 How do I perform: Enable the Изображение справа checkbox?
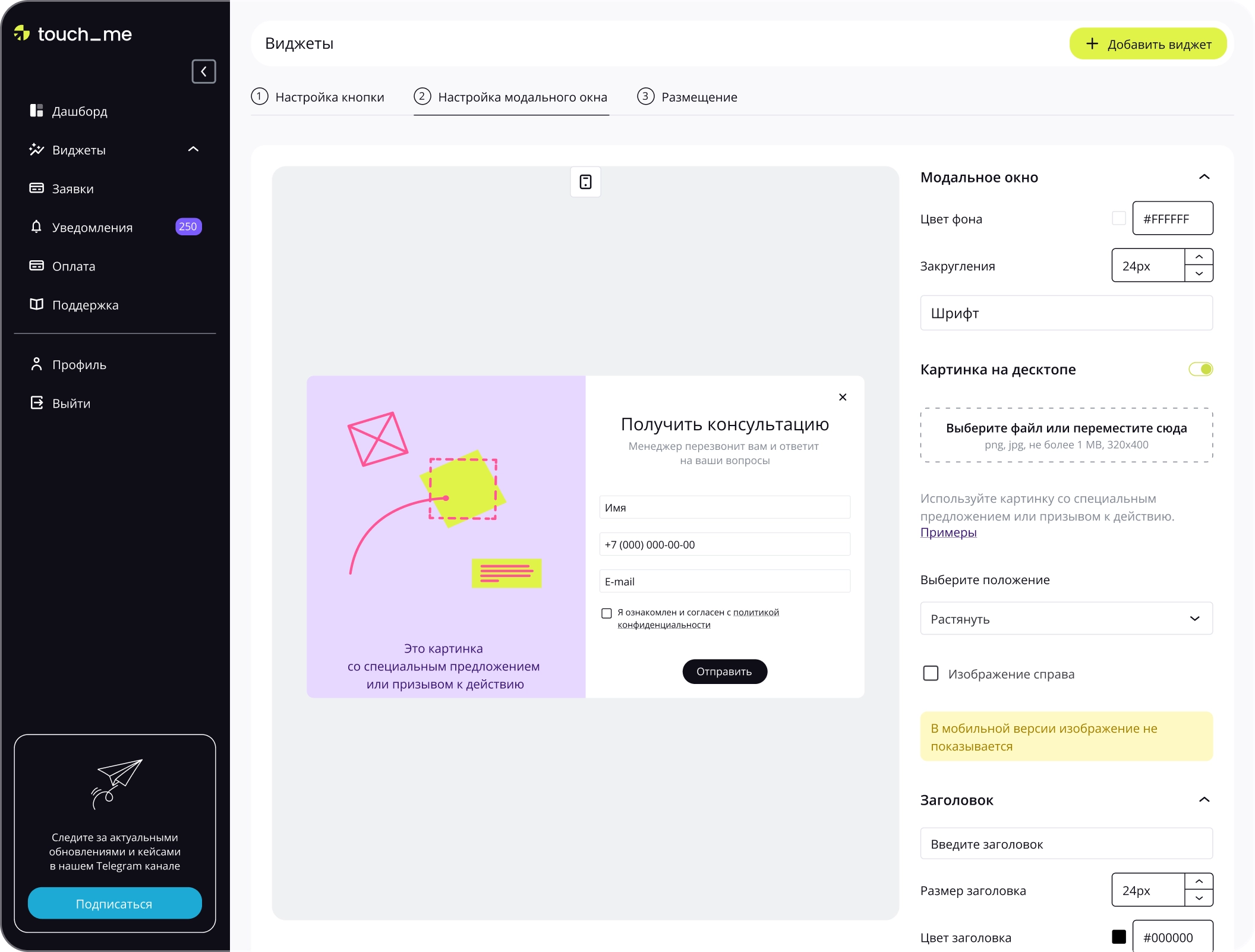(930, 673)
